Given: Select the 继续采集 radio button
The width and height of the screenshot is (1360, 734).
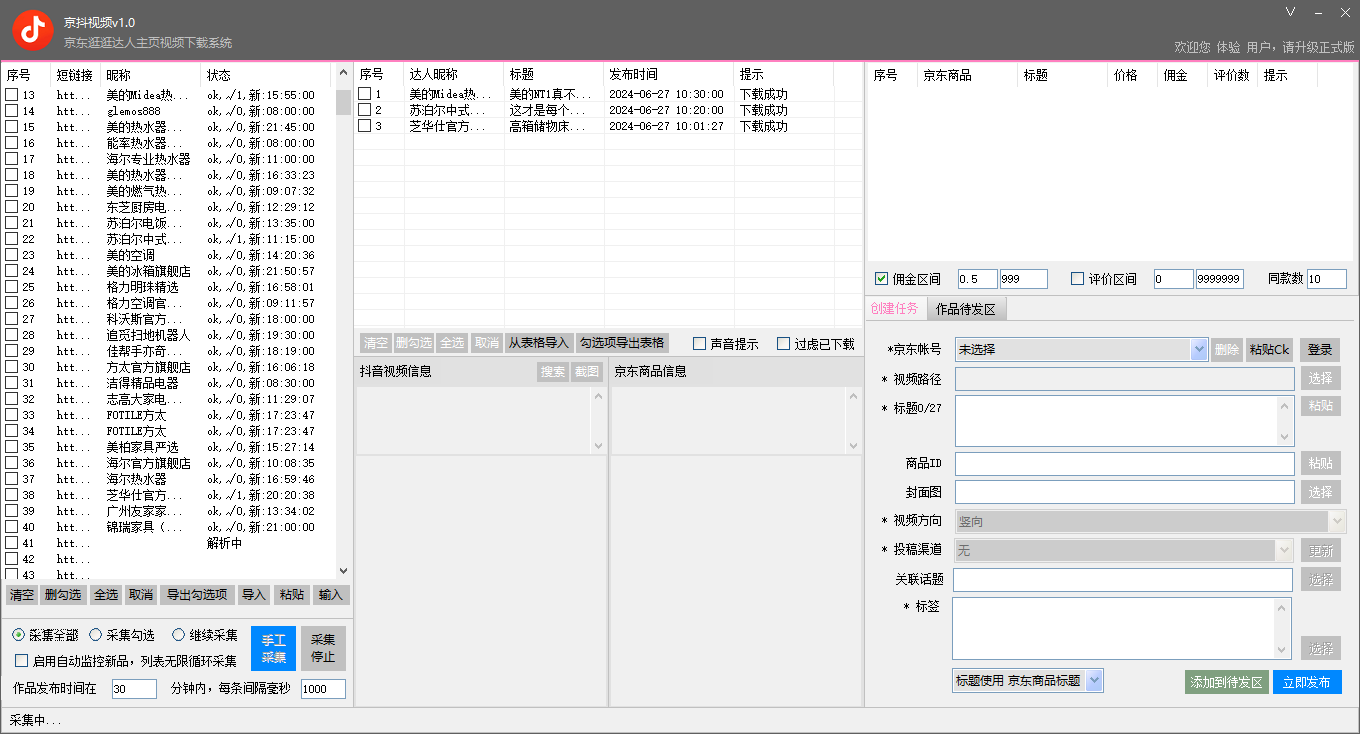Looking at the screenshot, I should pos(179,635).
